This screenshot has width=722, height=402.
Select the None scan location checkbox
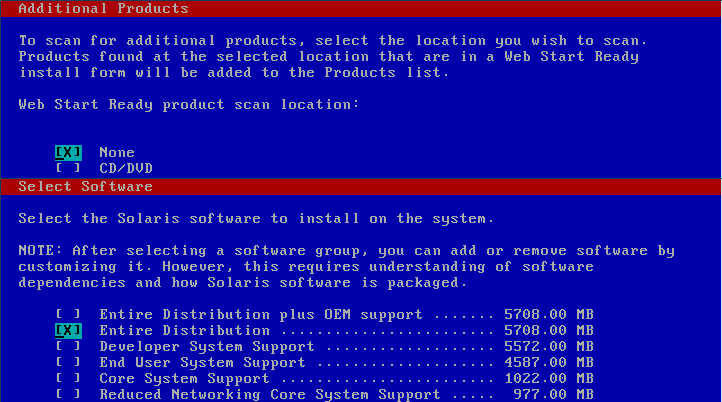point(68,152)
